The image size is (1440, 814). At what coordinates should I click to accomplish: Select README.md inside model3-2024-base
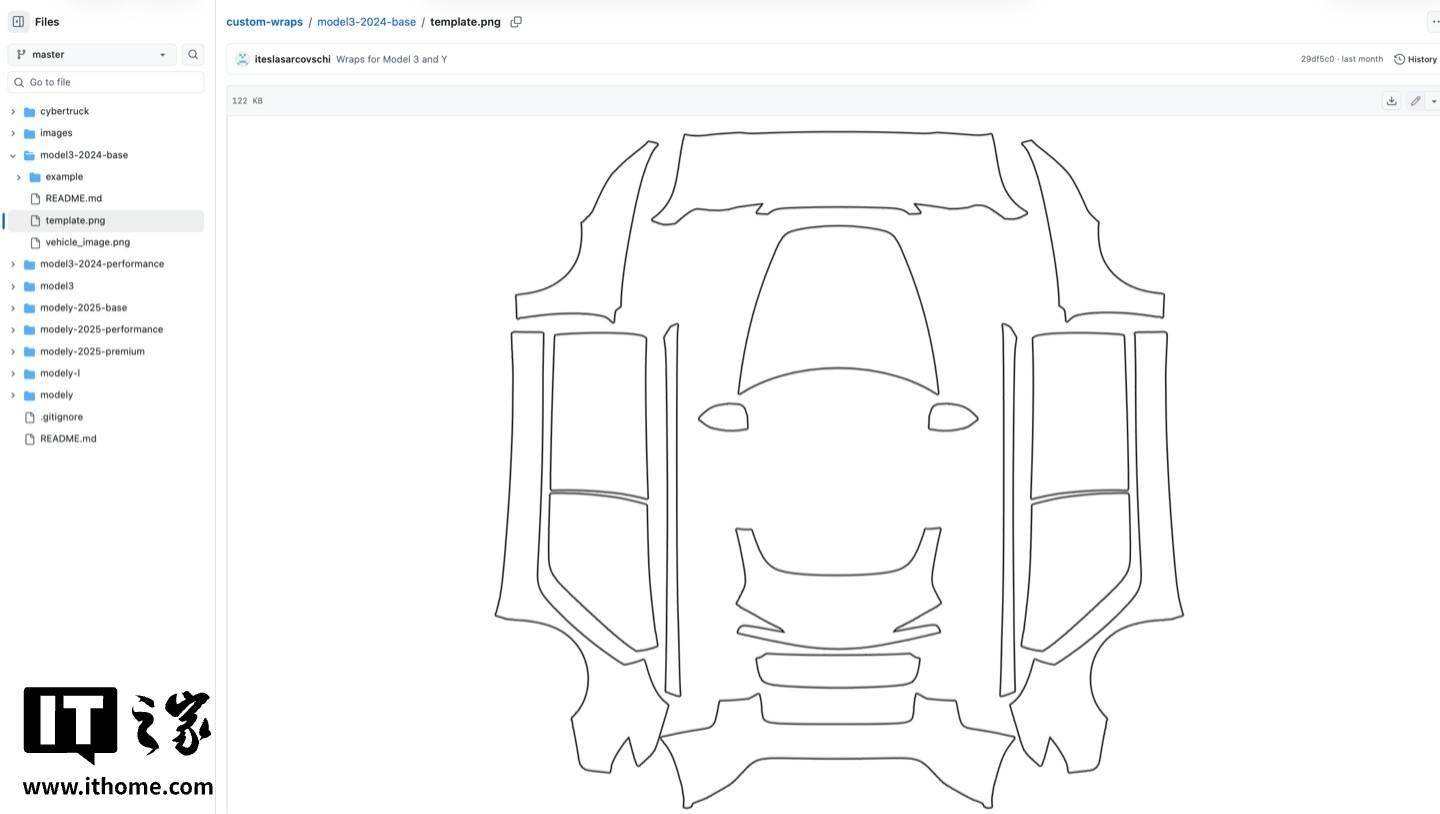[x=73, y=198]
